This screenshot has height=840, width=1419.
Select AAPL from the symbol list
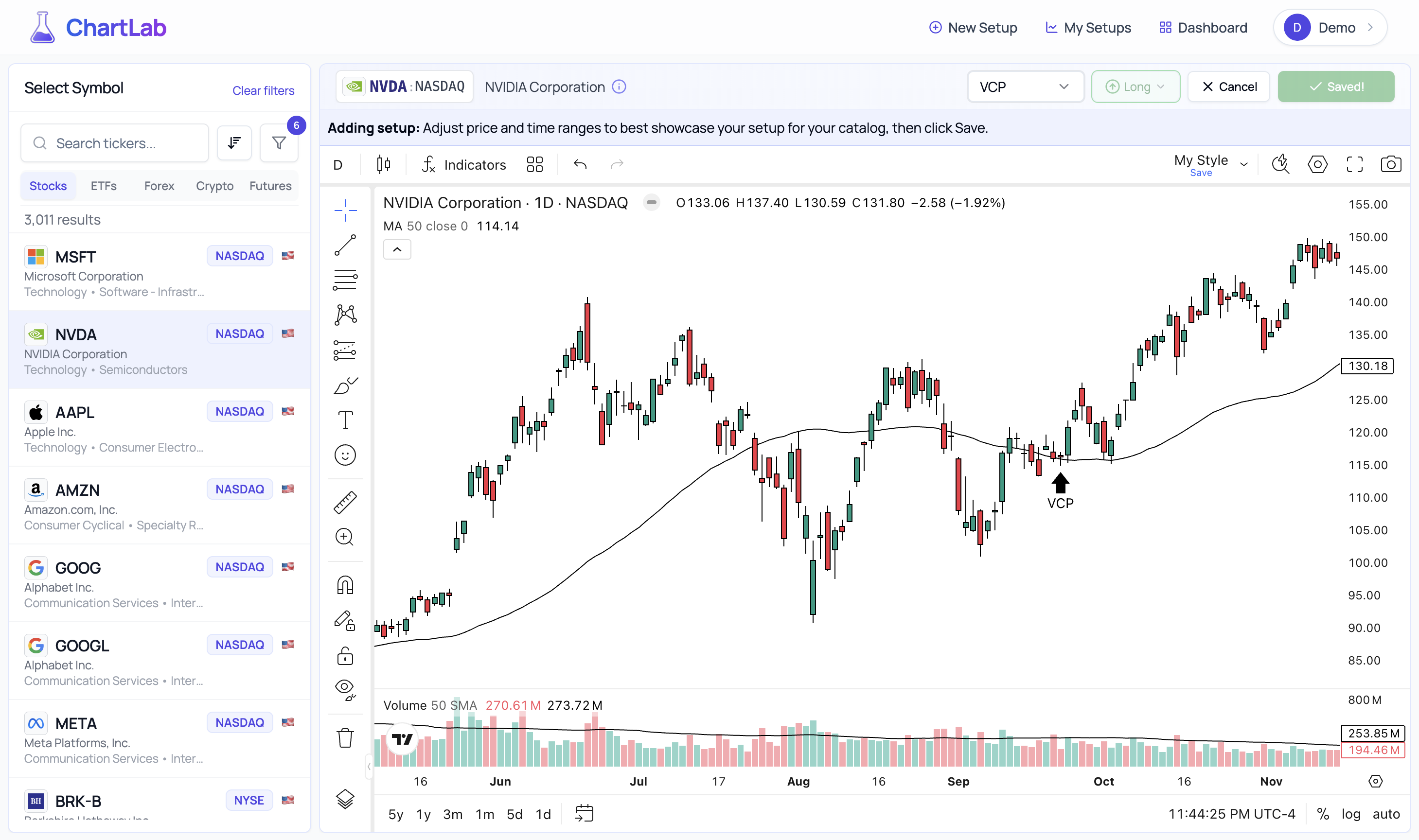tap(159, 427)
